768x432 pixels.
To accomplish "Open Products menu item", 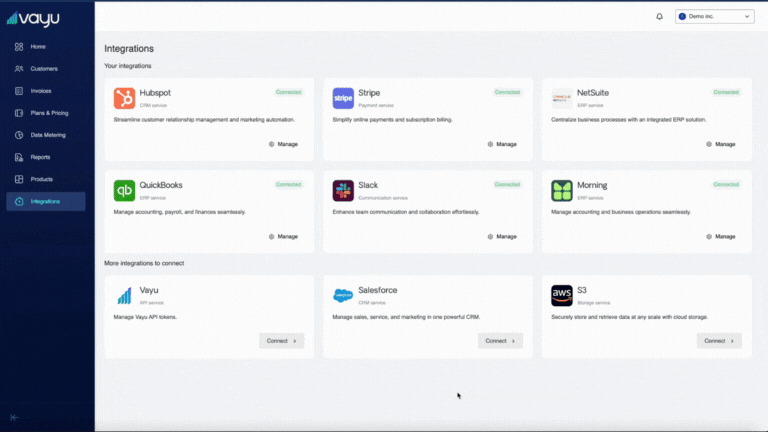I will 46,179.
